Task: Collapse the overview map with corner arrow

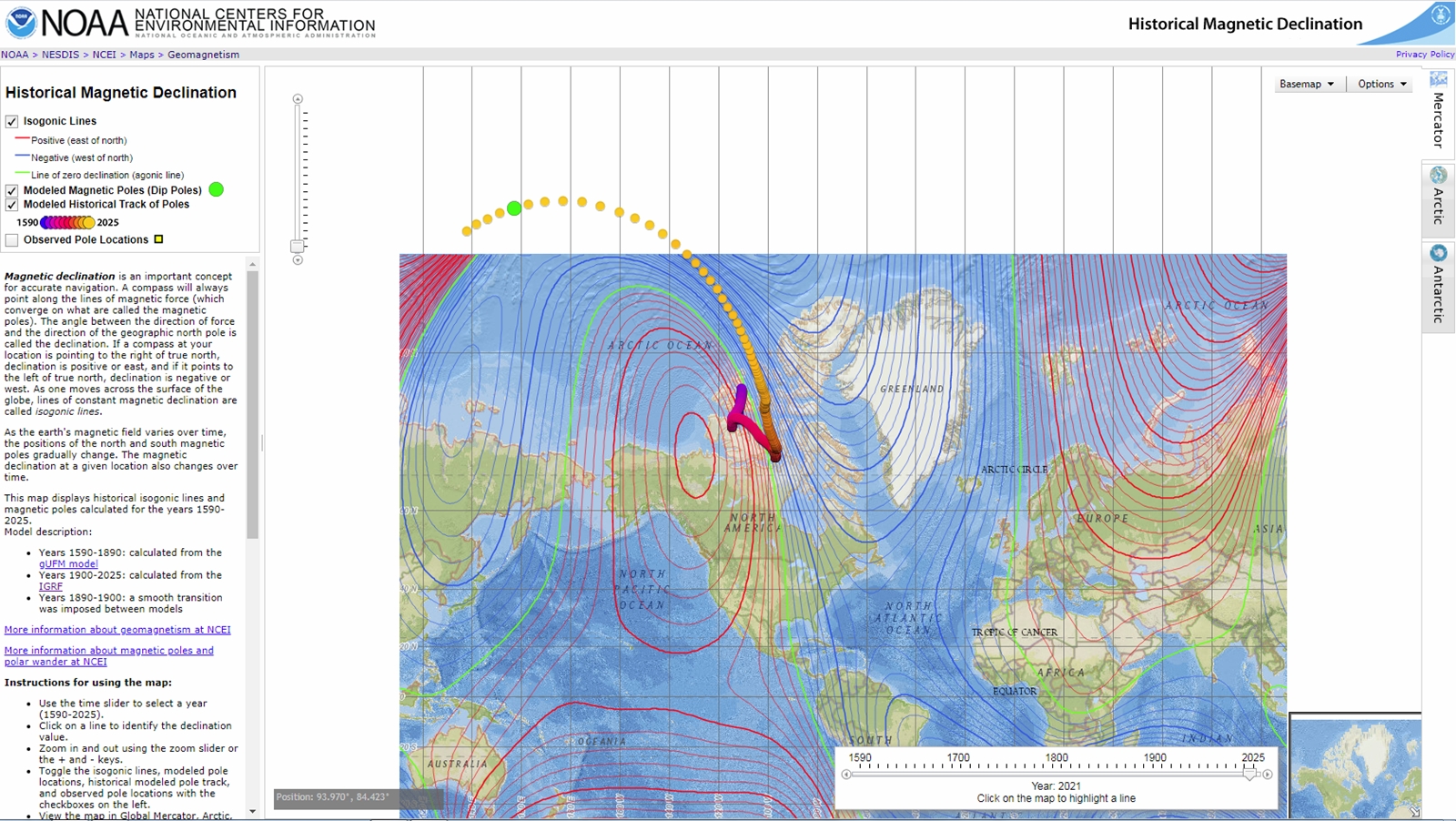Action: pyautogui.click(x=1414, y=812)
